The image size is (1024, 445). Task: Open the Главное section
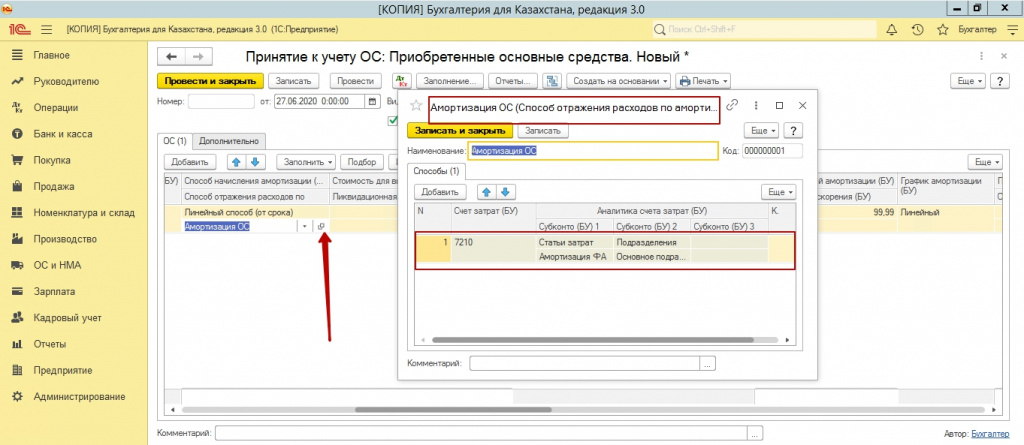click(x=52, y=56)
